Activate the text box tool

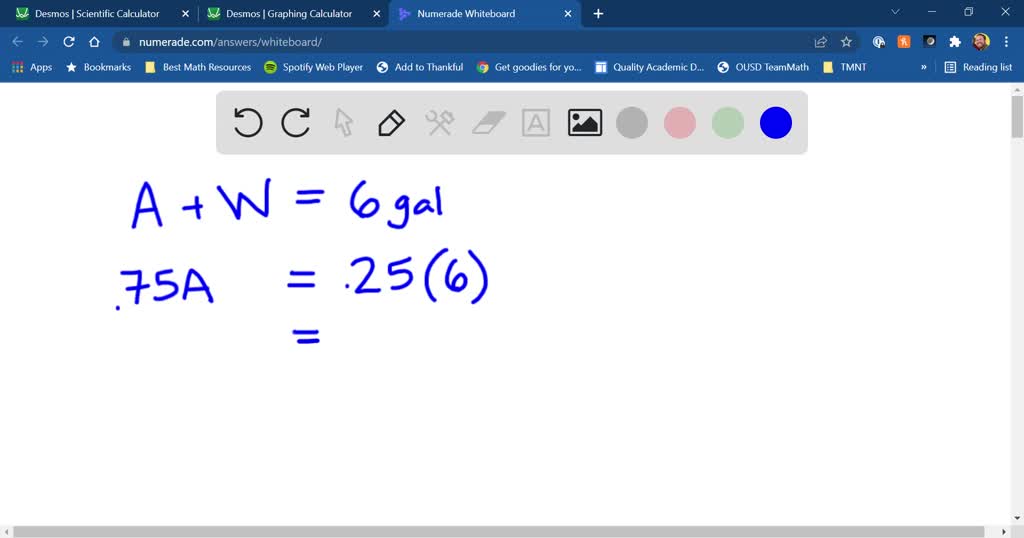pos(536,123)
